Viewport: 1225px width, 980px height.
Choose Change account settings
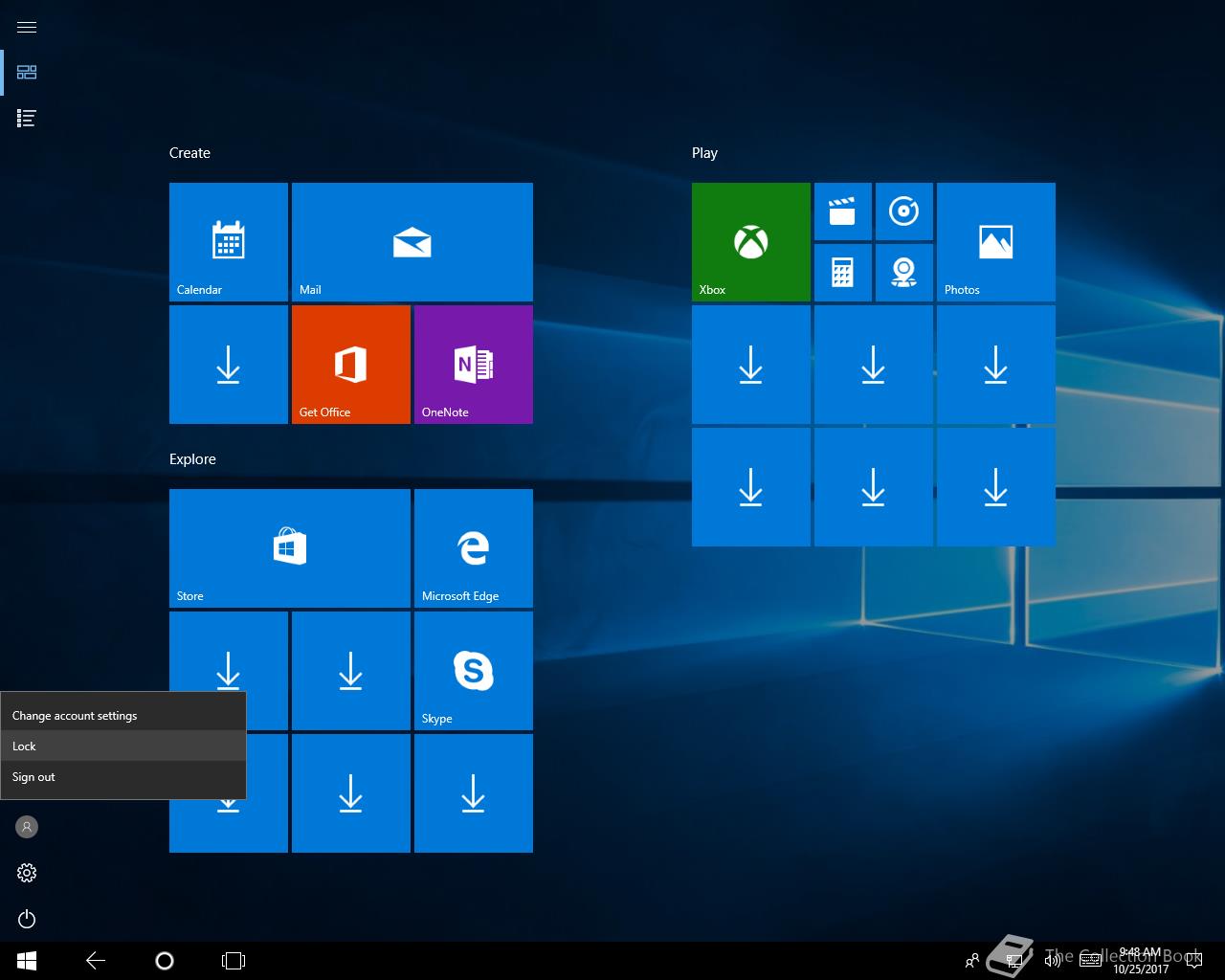click(x=123, y=716)
